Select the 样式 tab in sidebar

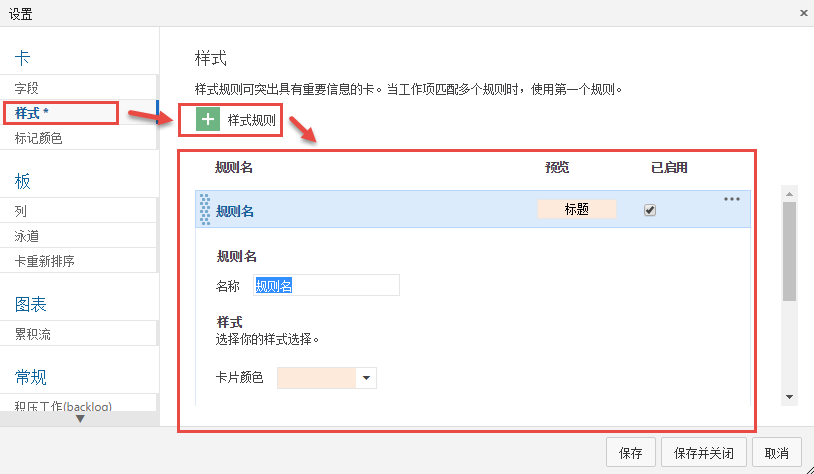point(78,113)
